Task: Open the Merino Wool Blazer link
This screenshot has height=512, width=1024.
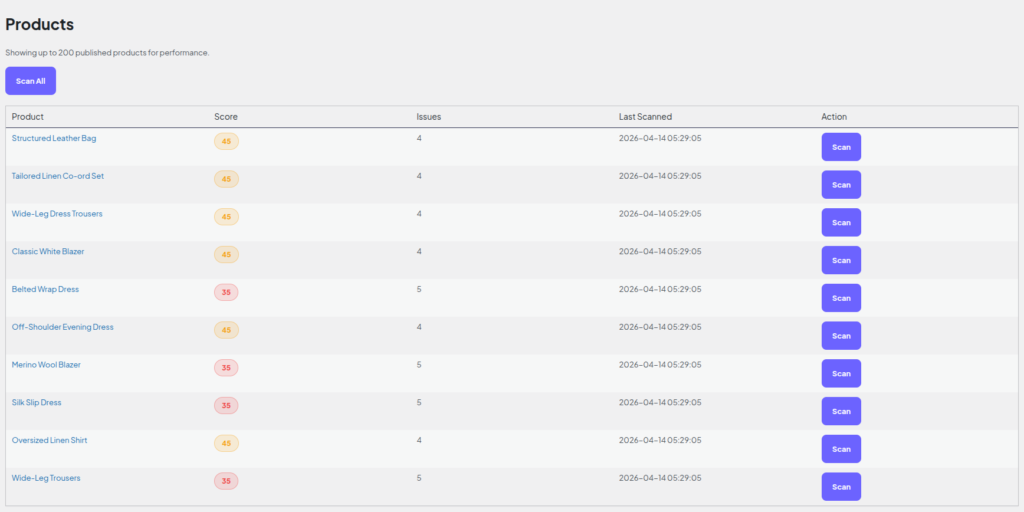Action: [x=46, y=365]
